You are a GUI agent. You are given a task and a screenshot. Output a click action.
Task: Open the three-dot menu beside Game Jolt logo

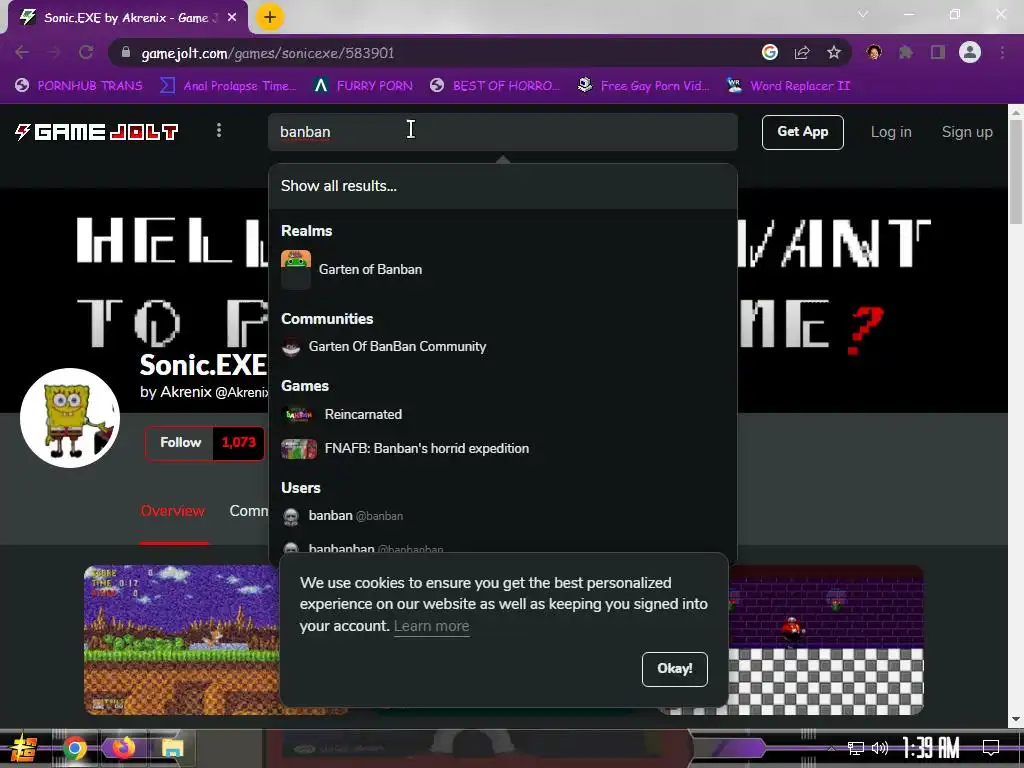[219, 131]
